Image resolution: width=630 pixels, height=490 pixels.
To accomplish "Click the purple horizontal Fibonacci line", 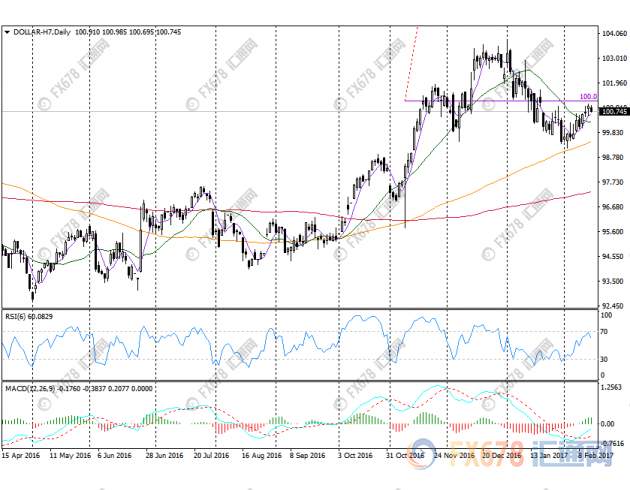I will 480,100.
